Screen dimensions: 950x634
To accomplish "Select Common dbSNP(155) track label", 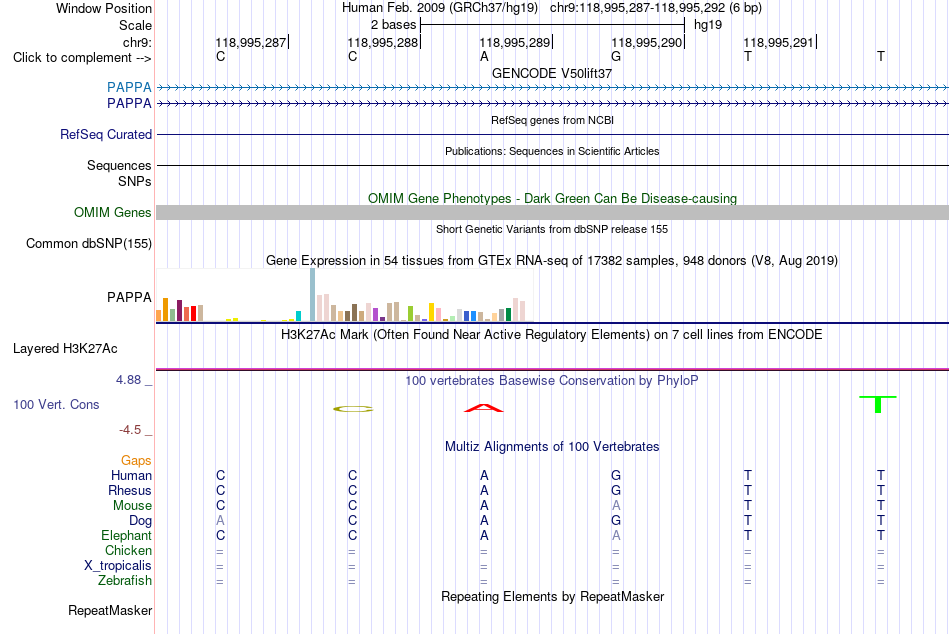I will (x=89, y=244).
